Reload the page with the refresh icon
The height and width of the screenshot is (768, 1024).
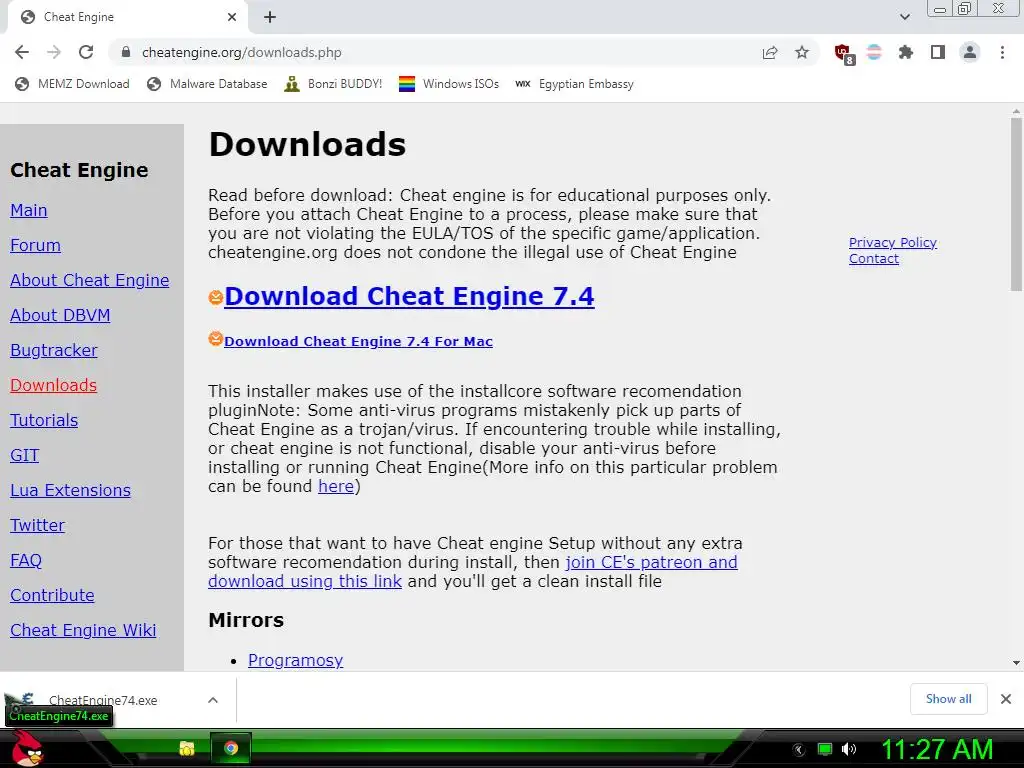tap(86, 52)
